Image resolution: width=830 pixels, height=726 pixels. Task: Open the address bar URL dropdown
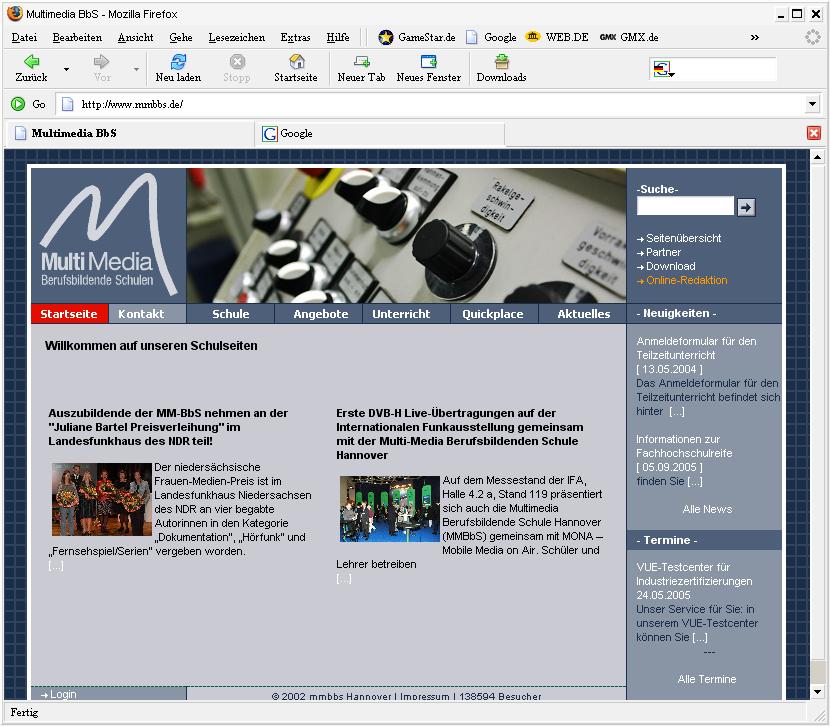tap(812, 104)
